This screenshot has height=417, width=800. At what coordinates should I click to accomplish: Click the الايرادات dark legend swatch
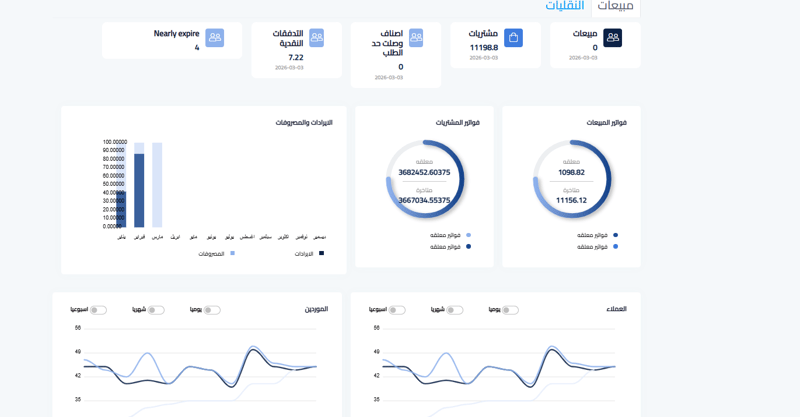tap(321, 253)
